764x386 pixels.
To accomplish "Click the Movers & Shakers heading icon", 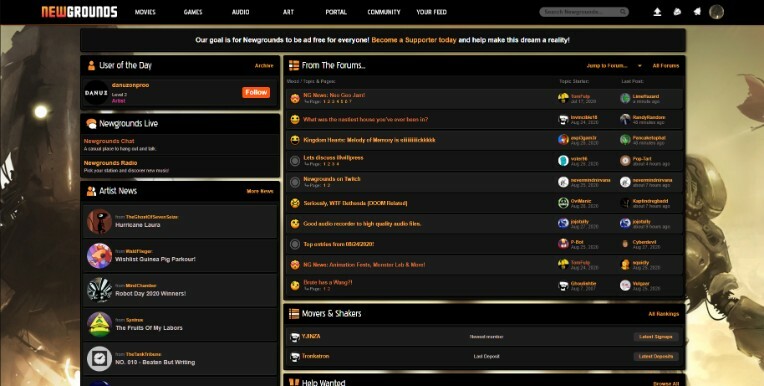I will pyautogui.click(x=294, y=313).
